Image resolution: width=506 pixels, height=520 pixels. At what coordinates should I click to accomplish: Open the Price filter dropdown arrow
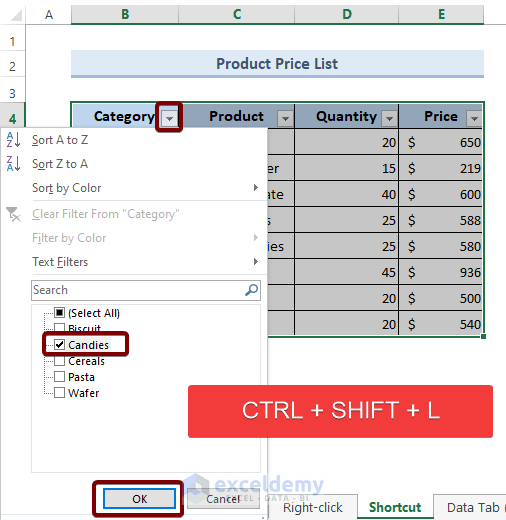(474, 118)
